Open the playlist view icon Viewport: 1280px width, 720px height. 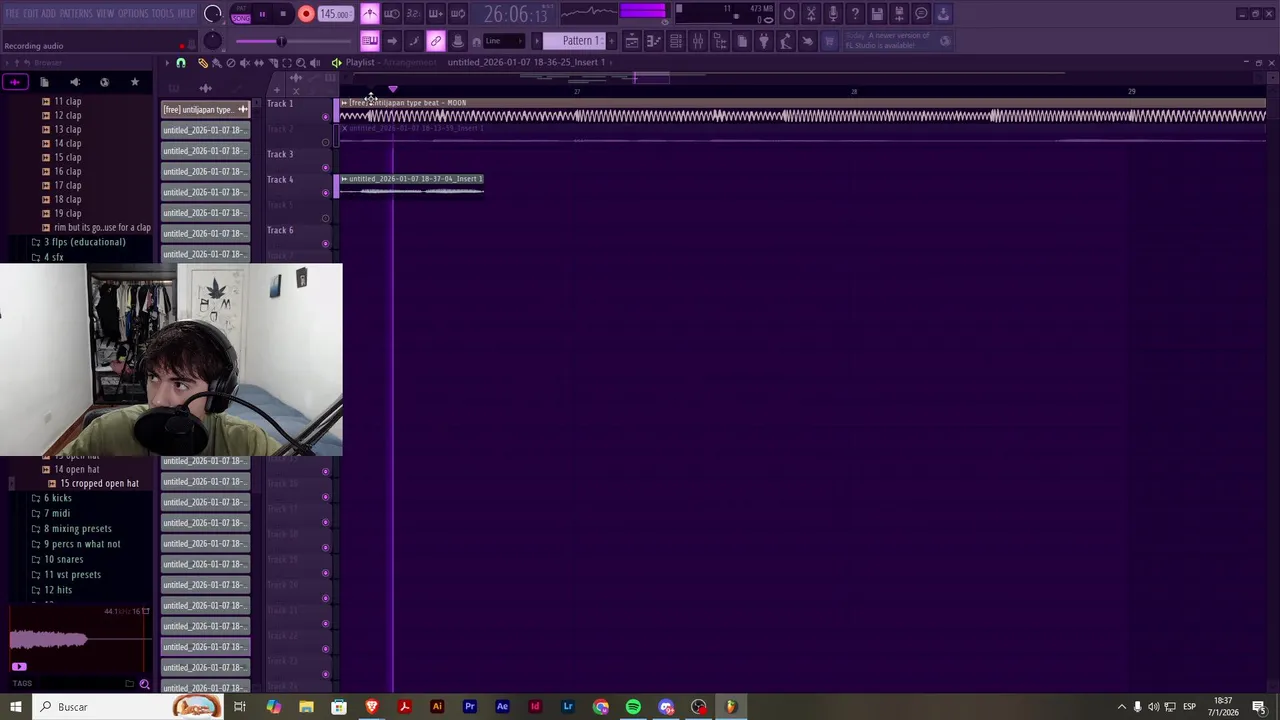(x=632, y=41)
